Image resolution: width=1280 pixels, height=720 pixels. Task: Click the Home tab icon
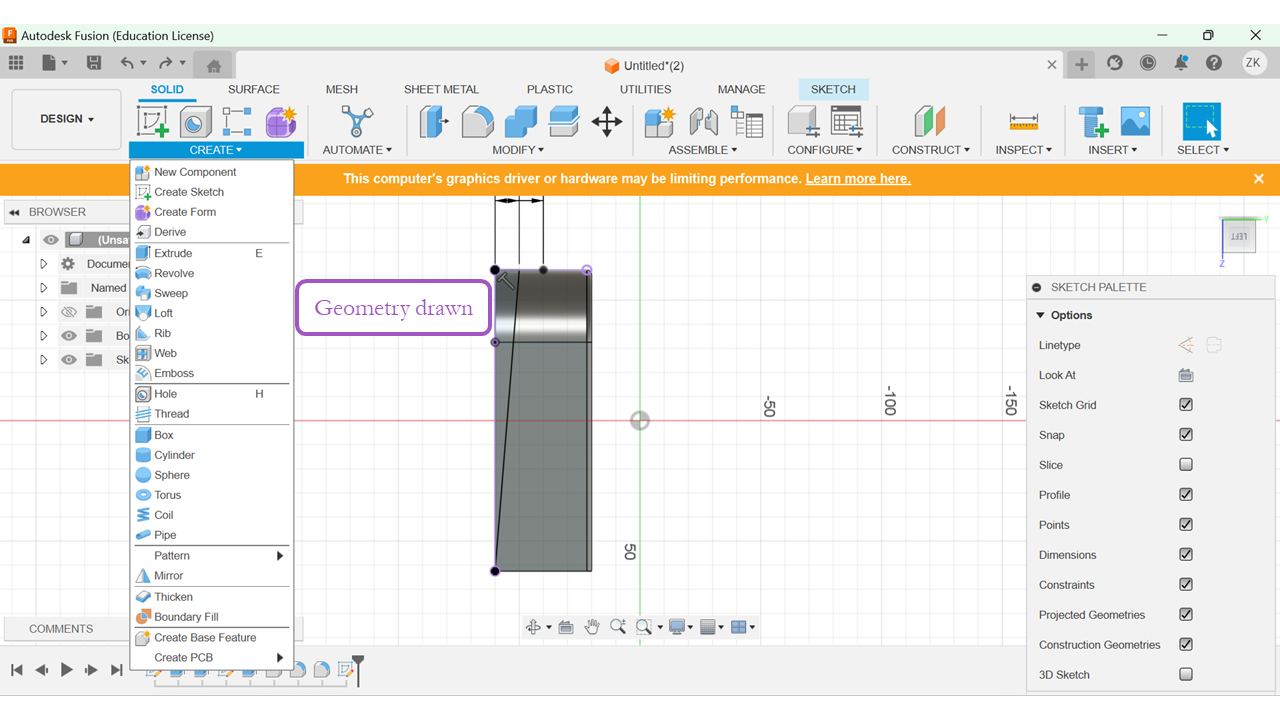tap(213, 65)
